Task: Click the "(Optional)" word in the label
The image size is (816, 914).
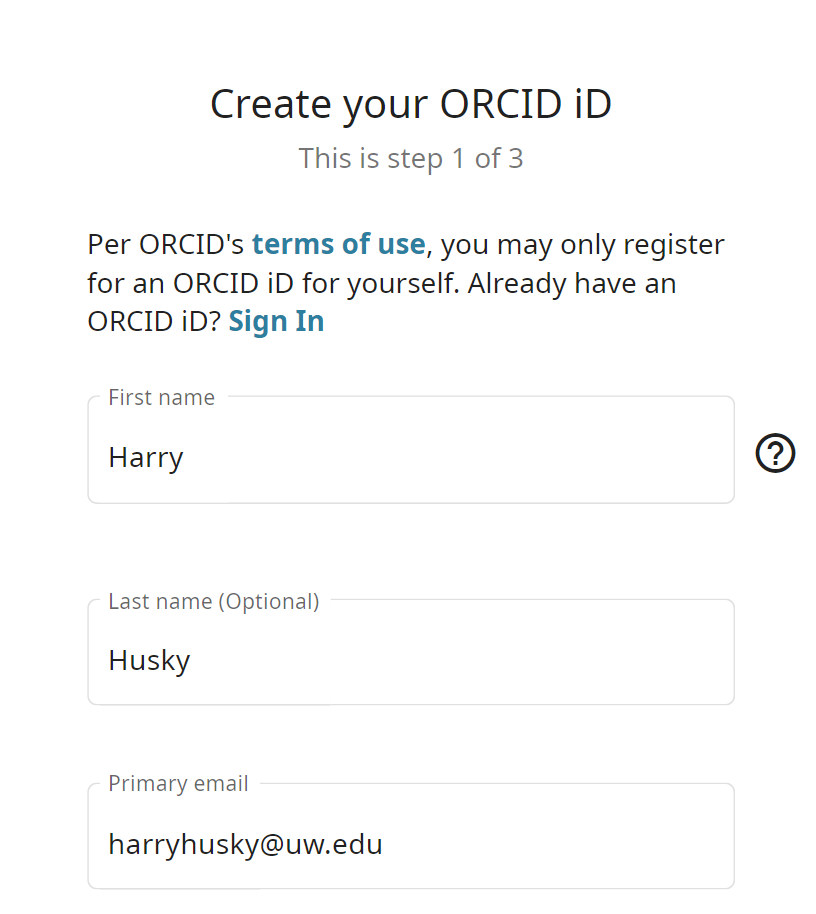Action: pyautogui.click(x=269, y=602)
